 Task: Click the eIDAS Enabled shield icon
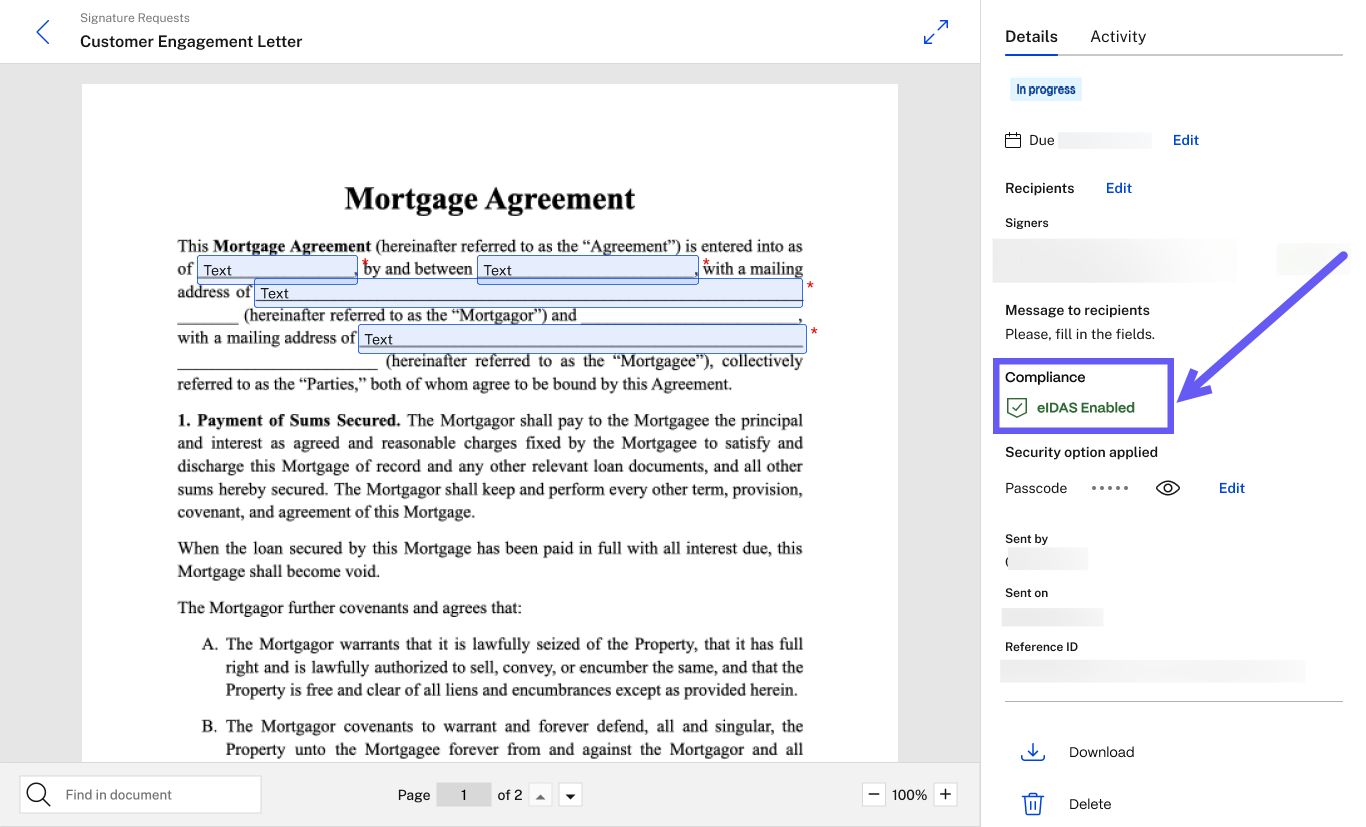1017,407
